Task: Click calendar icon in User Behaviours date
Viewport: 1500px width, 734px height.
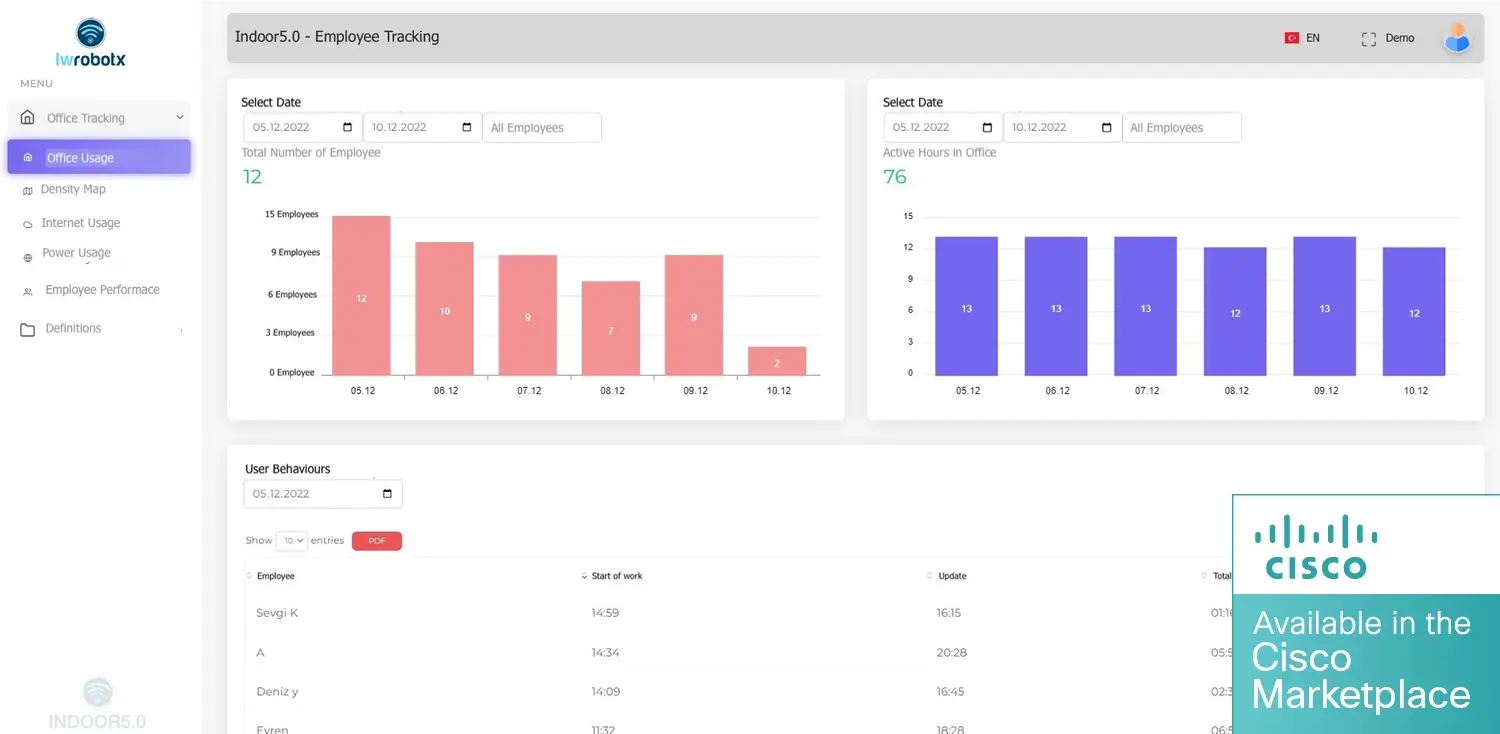Action: 388,494
